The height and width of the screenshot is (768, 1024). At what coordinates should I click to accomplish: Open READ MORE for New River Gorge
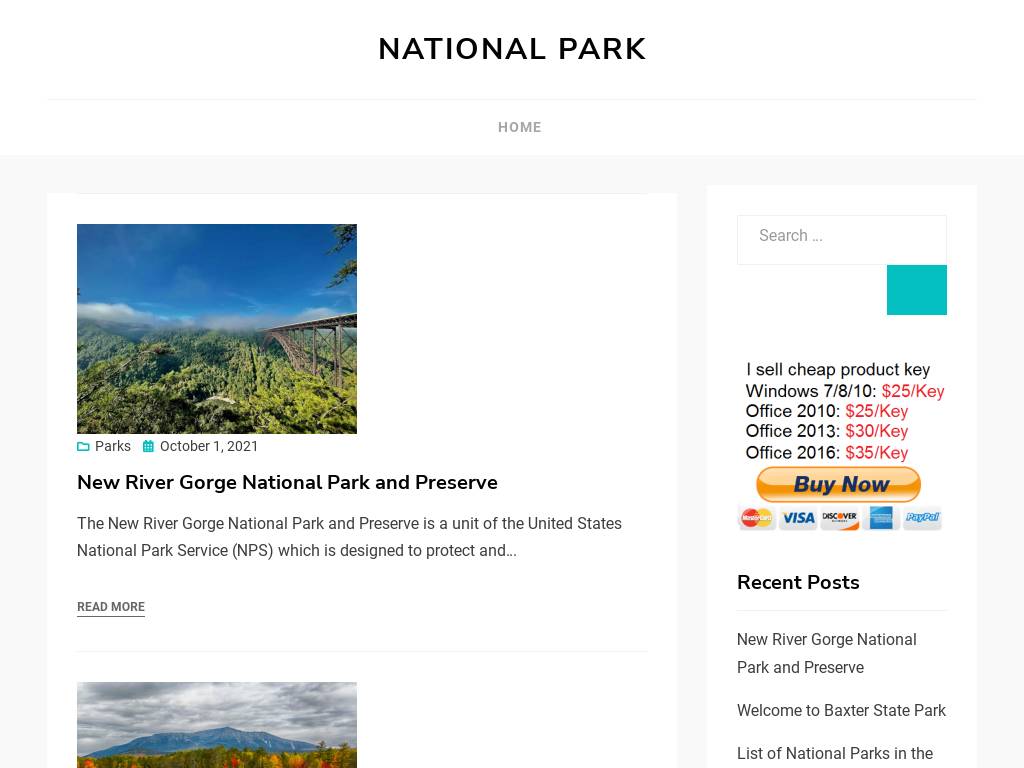click(111, 607)
